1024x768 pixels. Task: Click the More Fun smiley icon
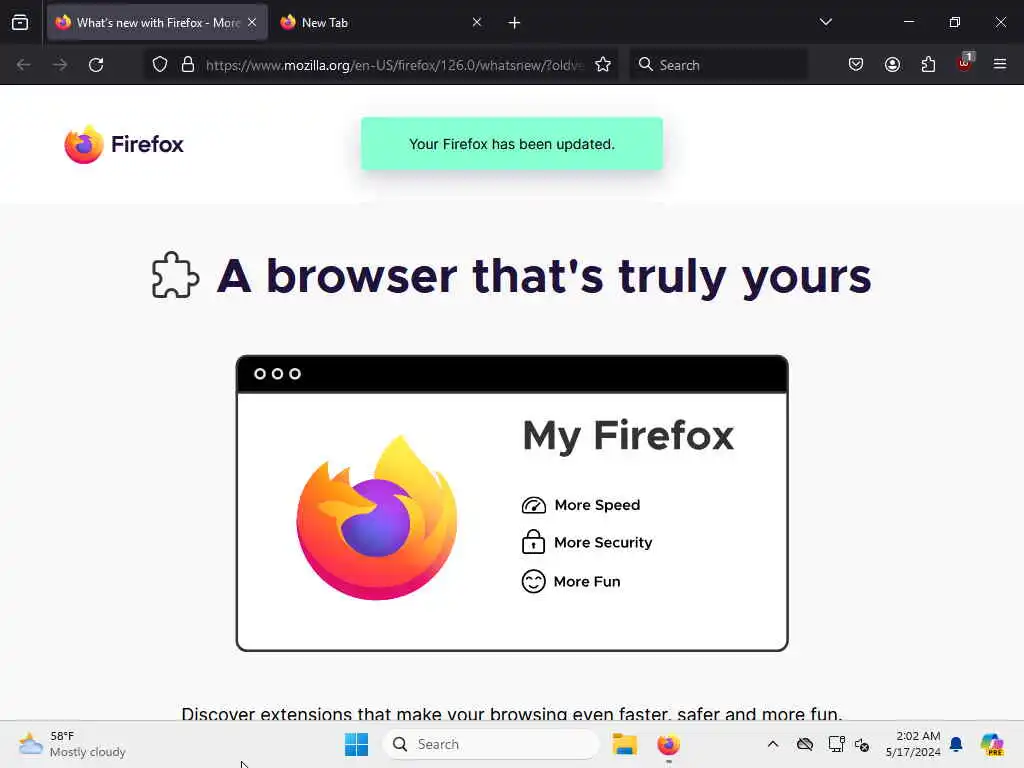coord(534,581)
